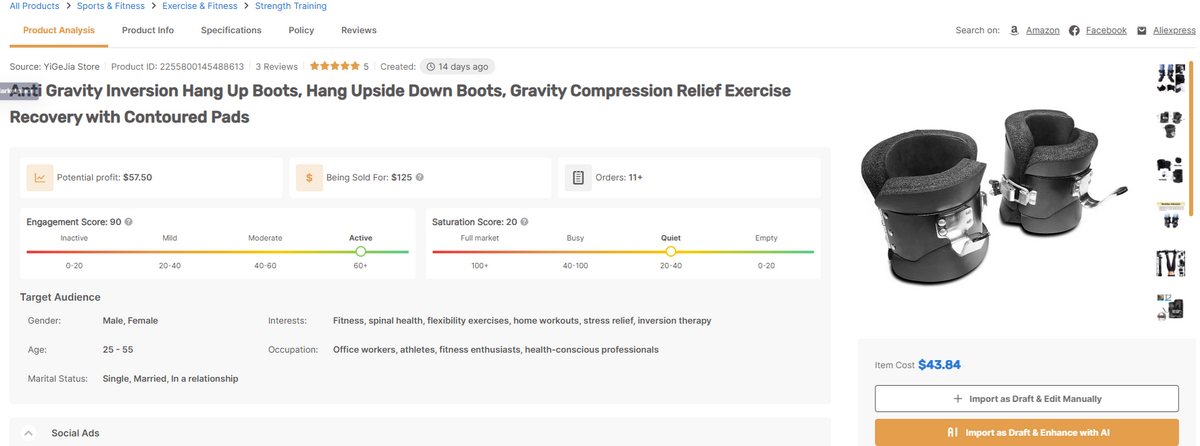Click the Facebook logo icon
Screen dimensions: 1200x446
pos(1074,30)
